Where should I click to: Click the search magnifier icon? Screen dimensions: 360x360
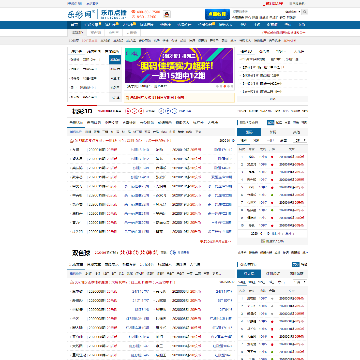tap(305, 12)
